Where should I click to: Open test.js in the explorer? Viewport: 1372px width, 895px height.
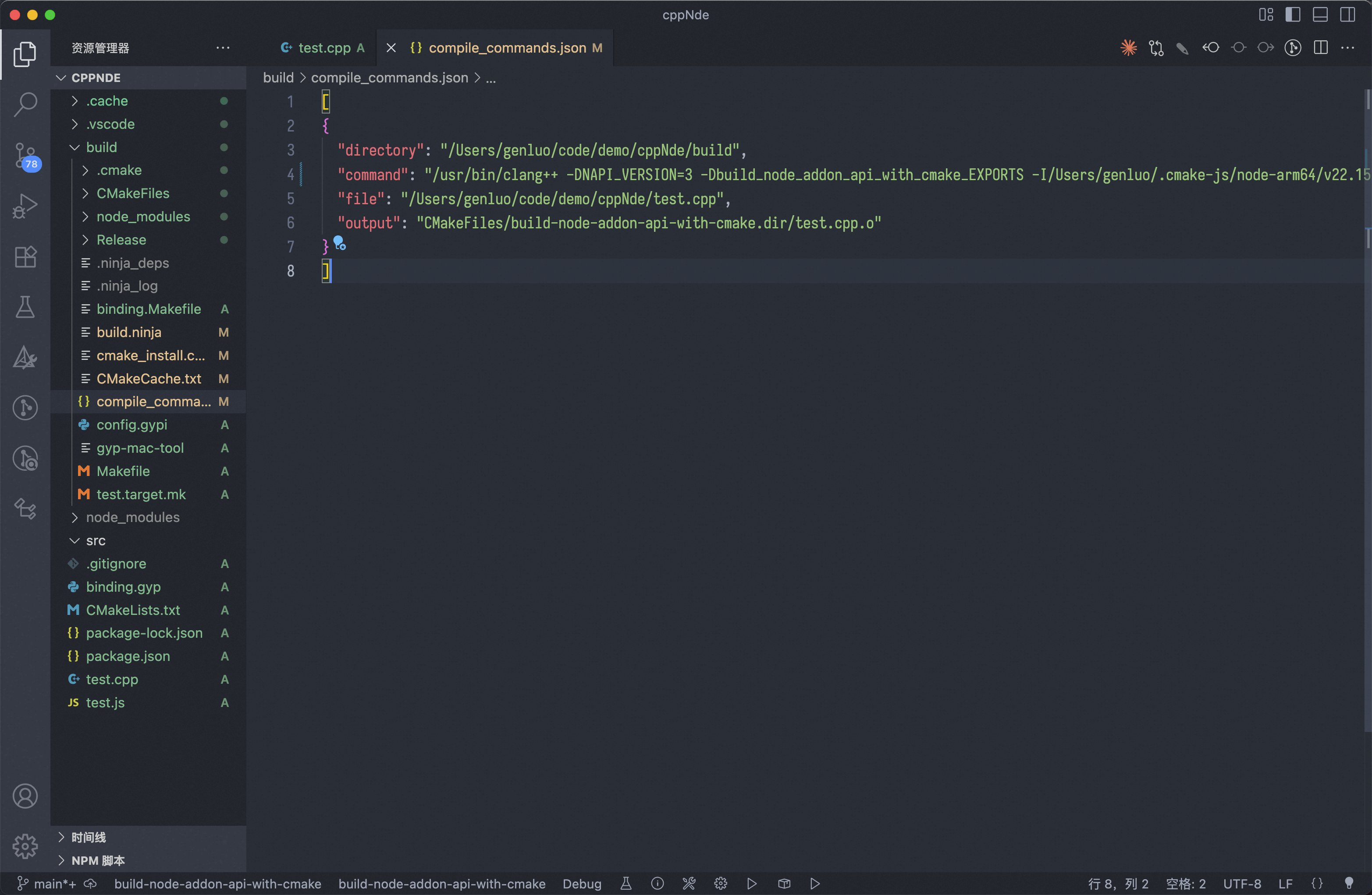click(x=148, y=703)
